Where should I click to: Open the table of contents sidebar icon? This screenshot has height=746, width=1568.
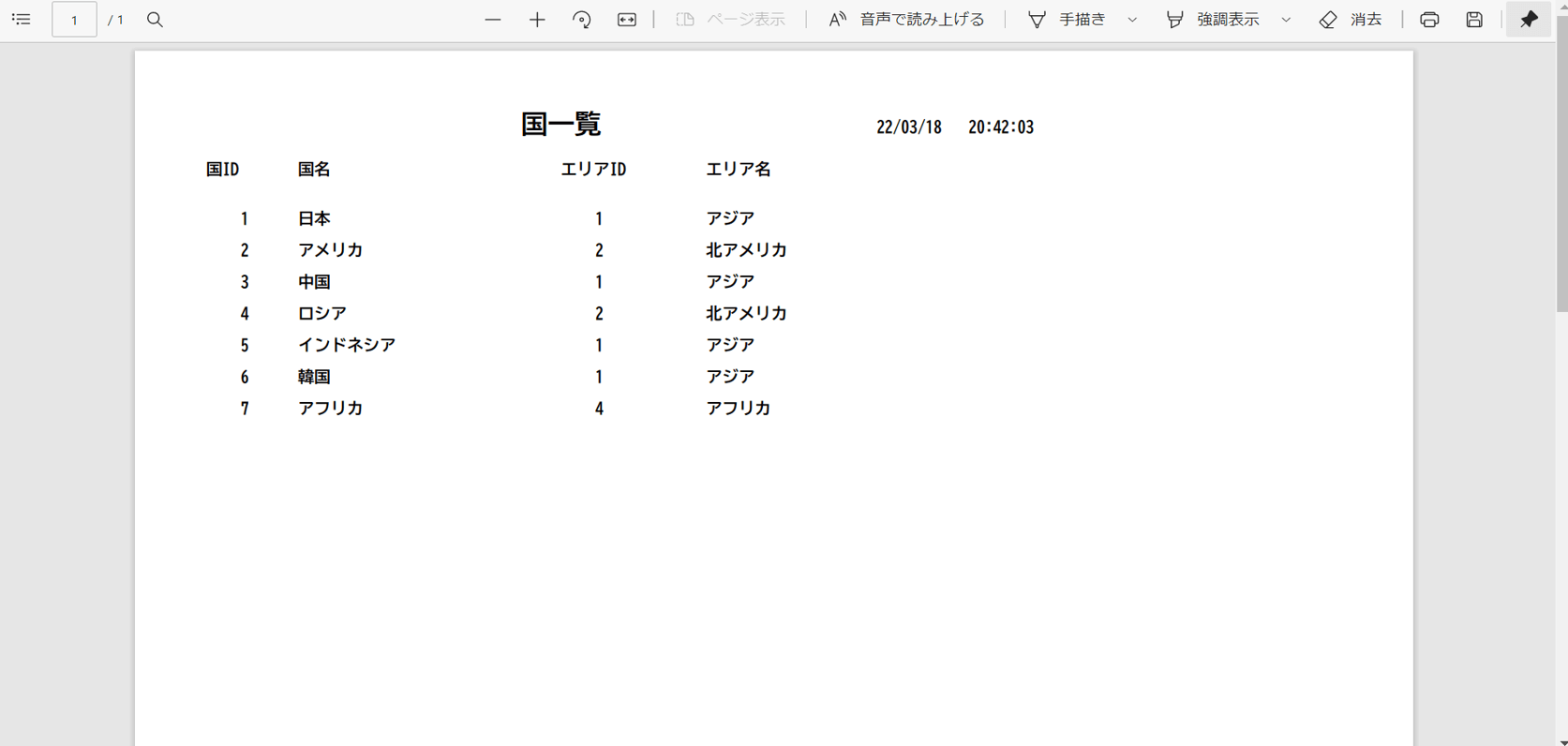(22, 20)
